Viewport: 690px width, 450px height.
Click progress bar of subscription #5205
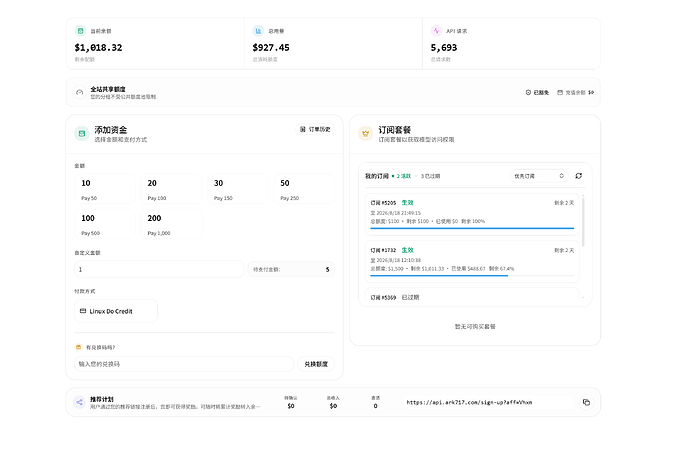coord(472,228)
